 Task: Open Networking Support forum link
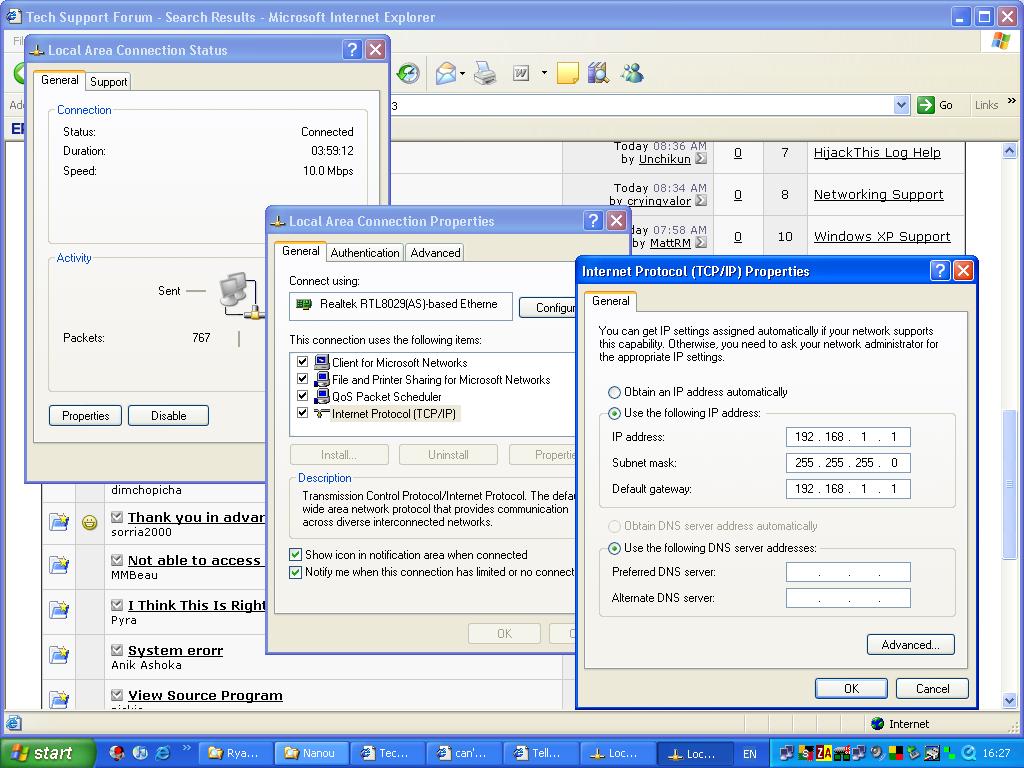878,194
